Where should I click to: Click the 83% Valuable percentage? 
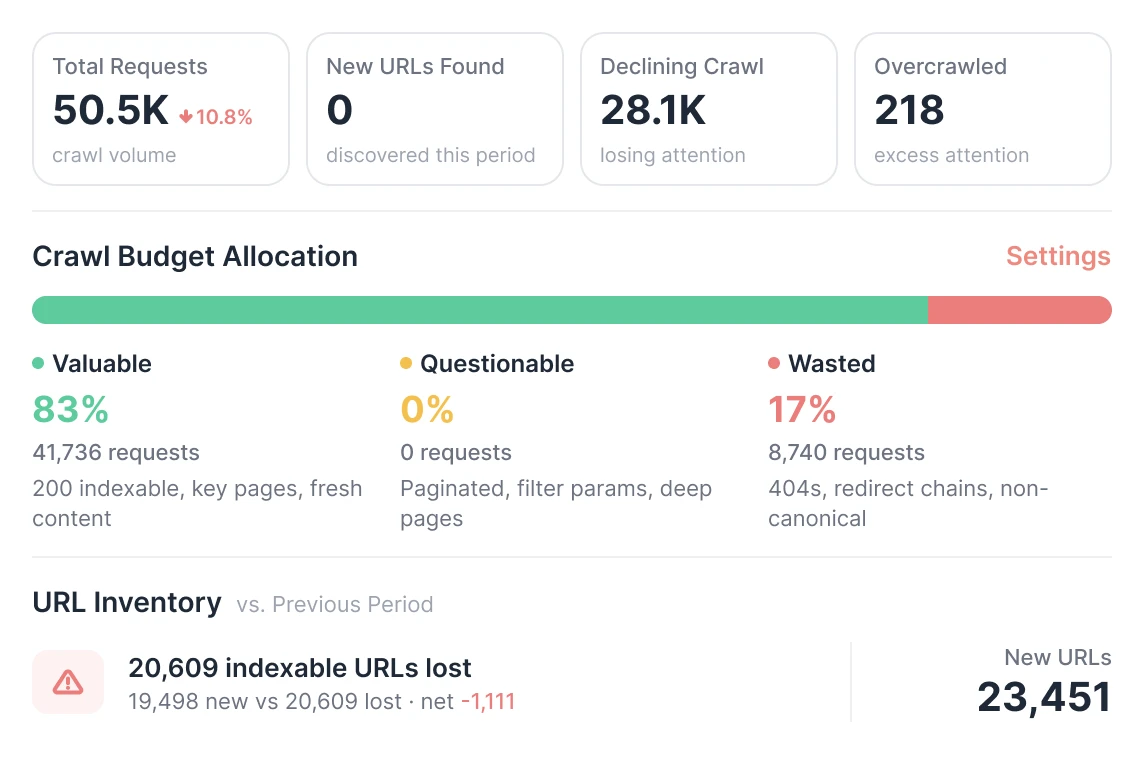pyautogui.click(x=71, y=409)
